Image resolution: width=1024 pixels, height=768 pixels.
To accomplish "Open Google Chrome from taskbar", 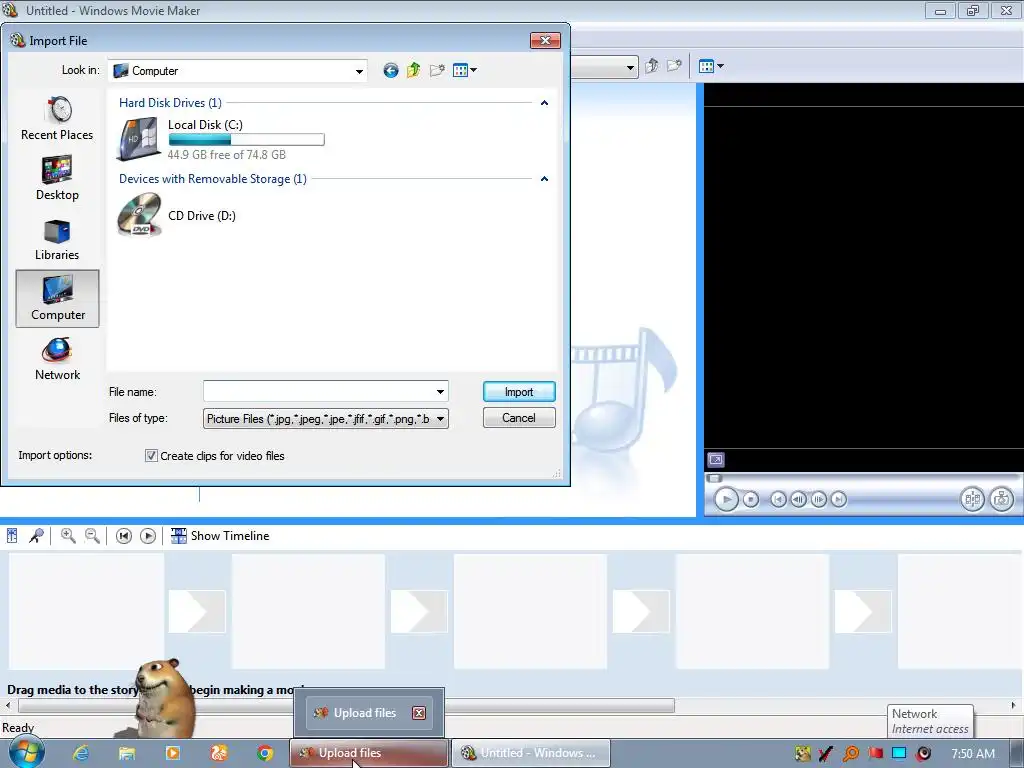I will [264, 753].
